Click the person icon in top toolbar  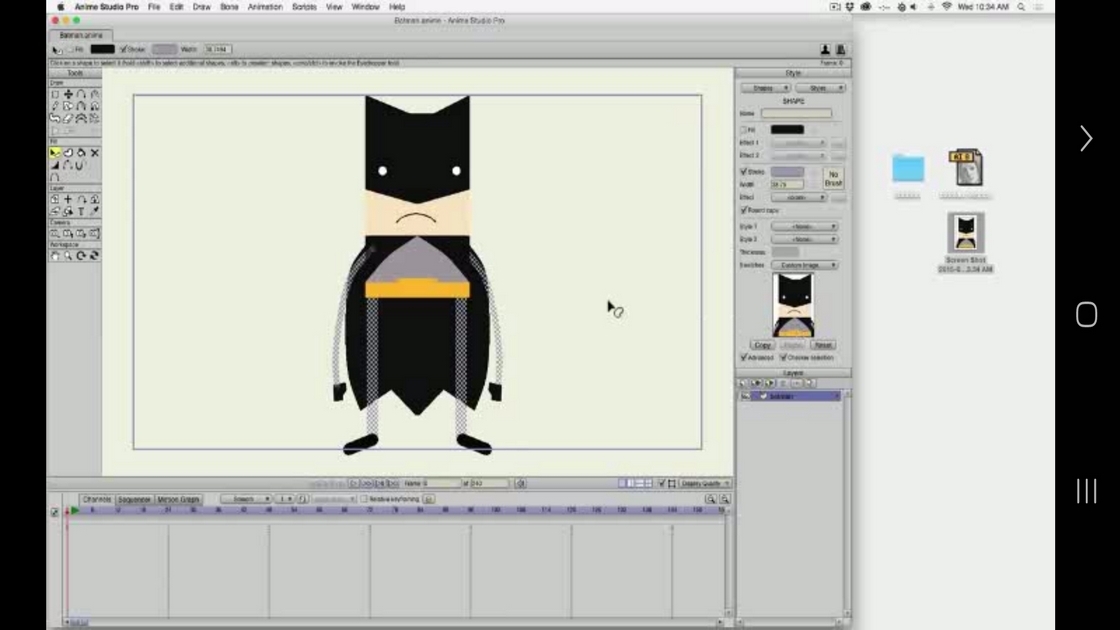826,49
